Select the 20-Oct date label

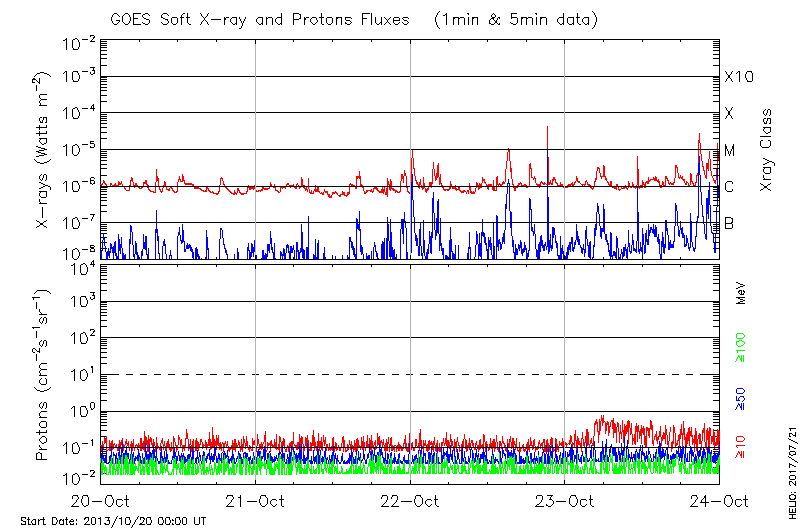tap(101, 500)
